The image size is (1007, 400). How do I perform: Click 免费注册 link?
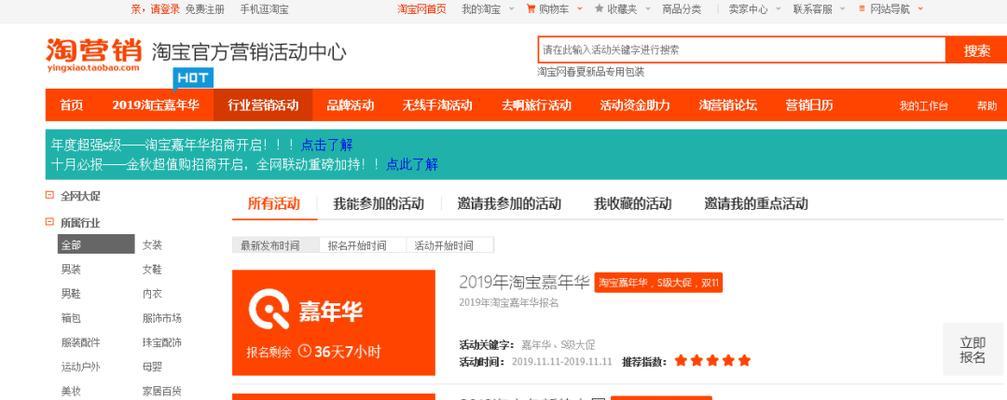(205, 9)
